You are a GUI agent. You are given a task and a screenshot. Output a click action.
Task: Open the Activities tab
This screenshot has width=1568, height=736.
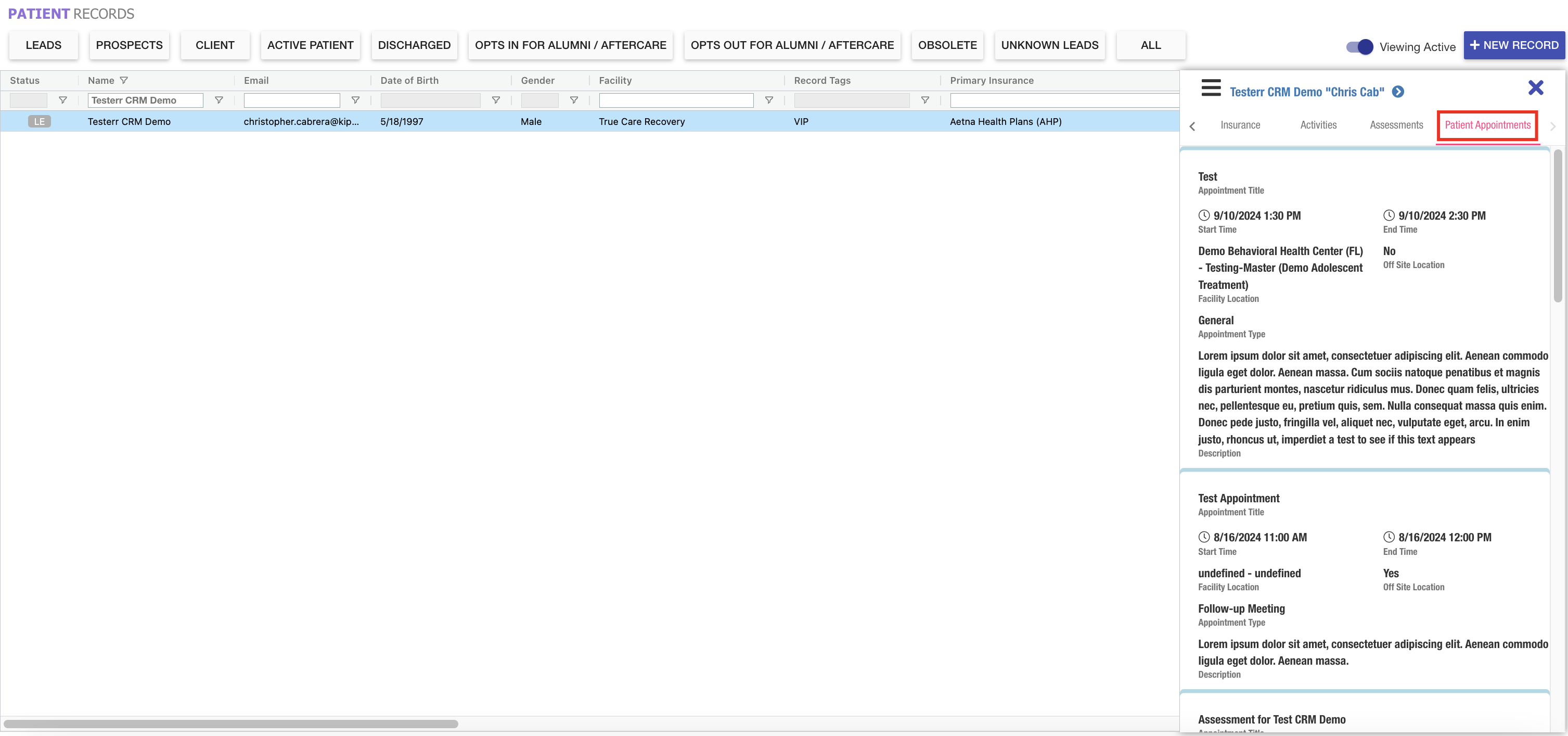click(x=1318, y=125)
